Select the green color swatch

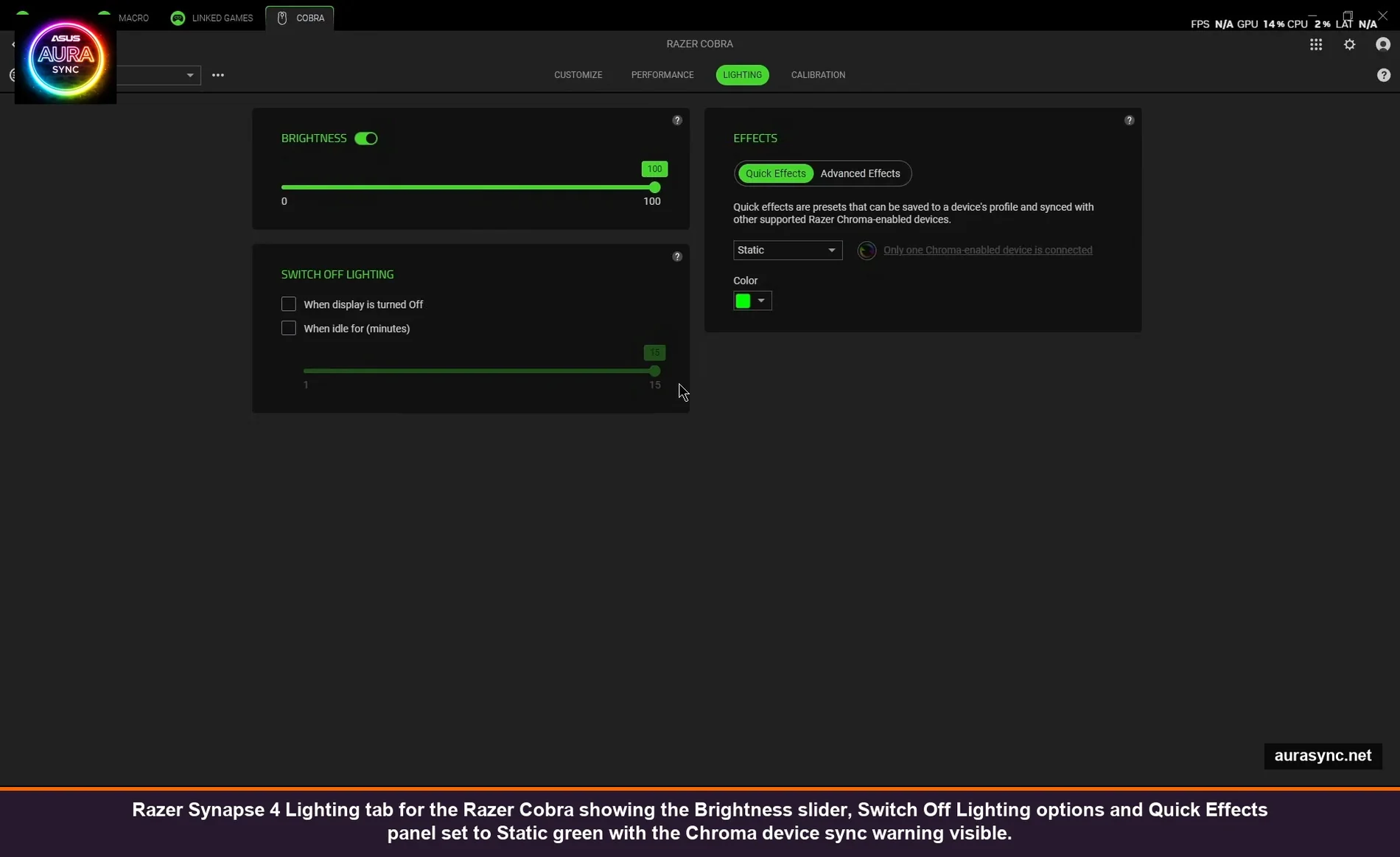click(x=743, y=301)
